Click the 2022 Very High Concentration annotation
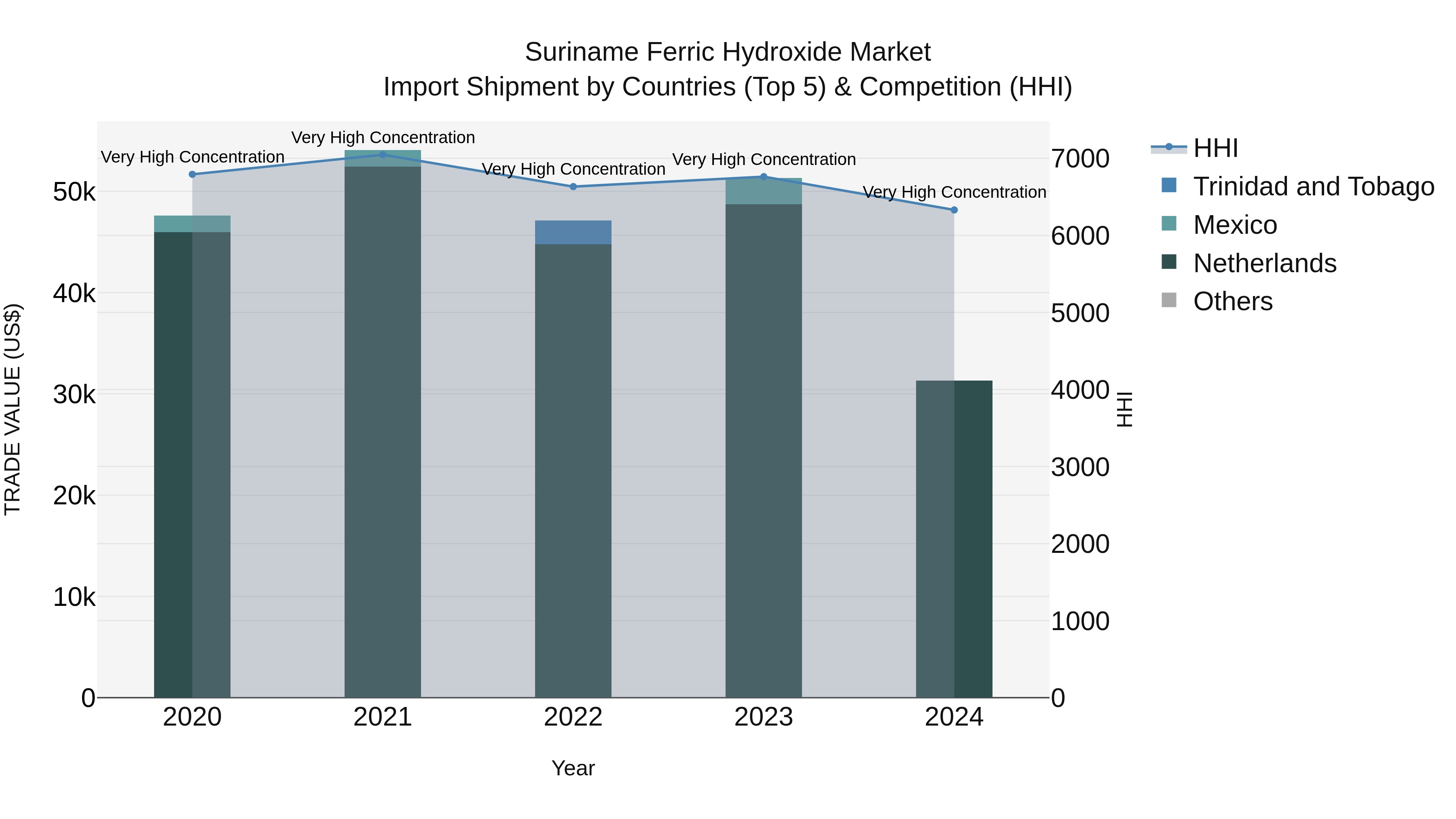 pyautogui.click(x=573, y=169)
